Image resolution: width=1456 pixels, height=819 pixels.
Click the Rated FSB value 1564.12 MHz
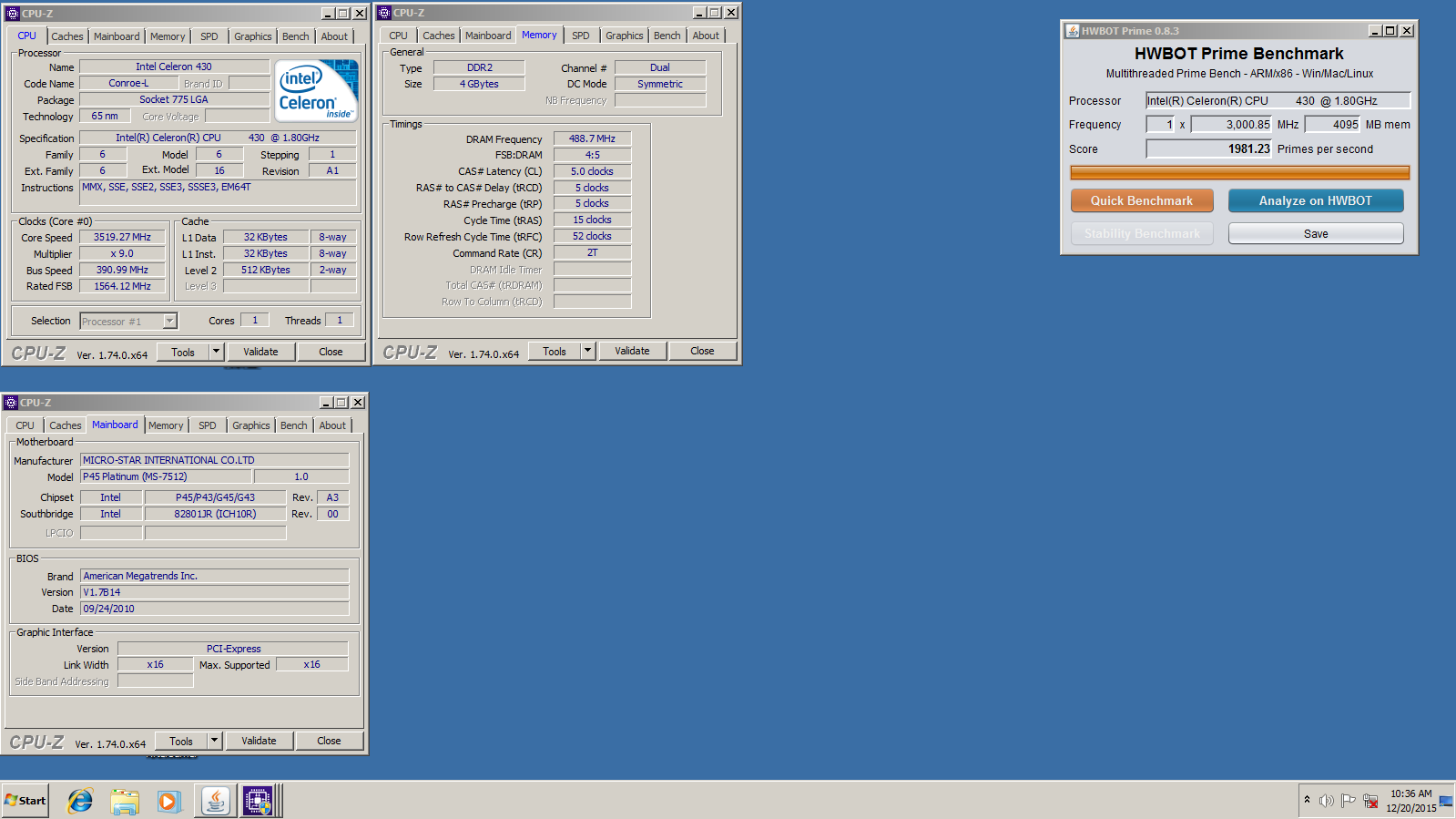point(122,286)
